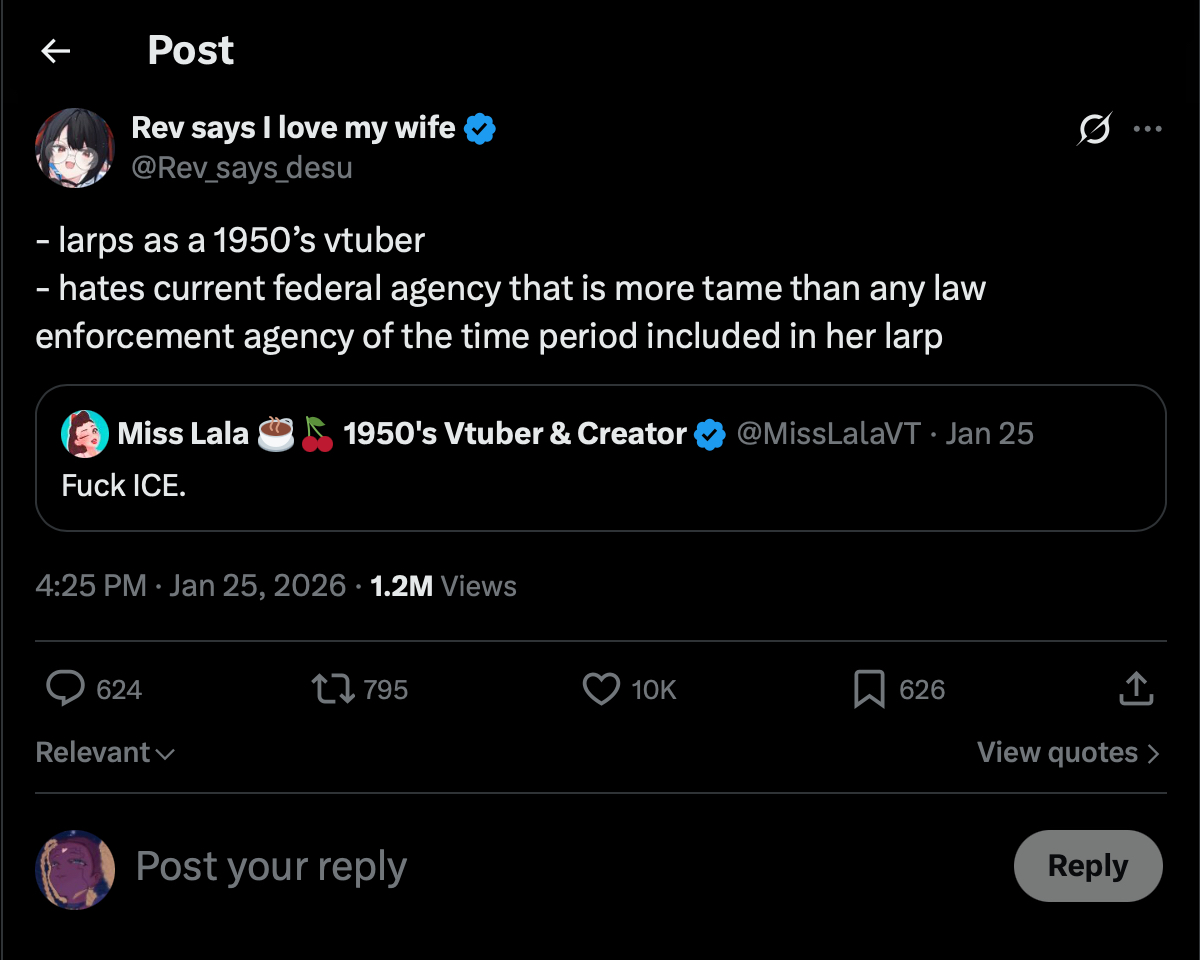Click the share upload icon
This screenshot has height=960, width=1200.
tap(1136, 689)
